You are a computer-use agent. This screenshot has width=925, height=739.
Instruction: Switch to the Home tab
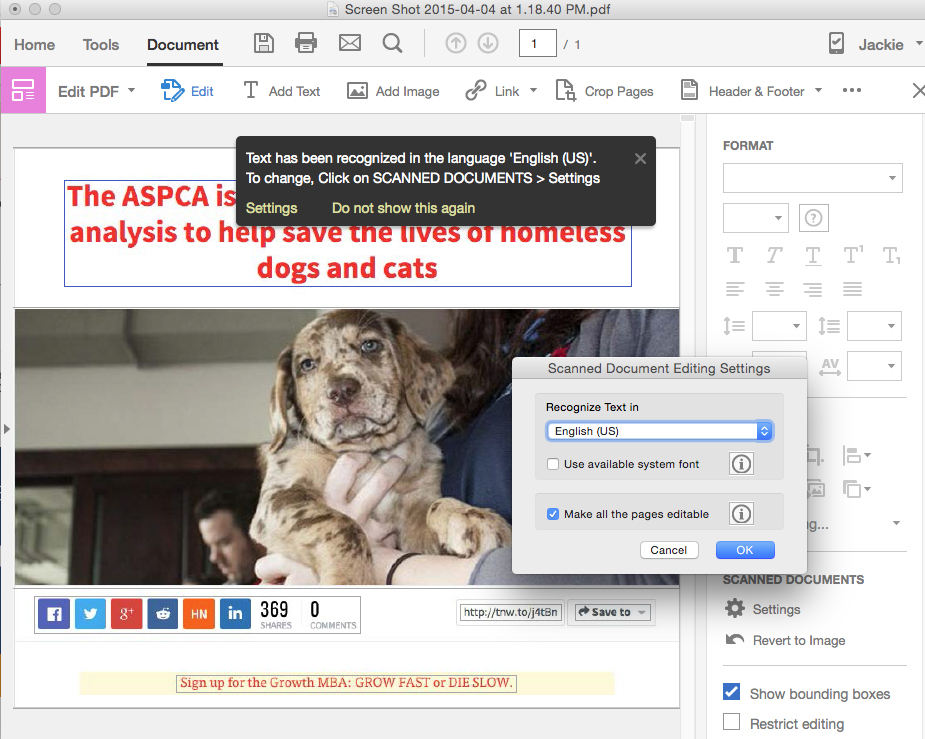pyautogui.click(x=34, y=44)
